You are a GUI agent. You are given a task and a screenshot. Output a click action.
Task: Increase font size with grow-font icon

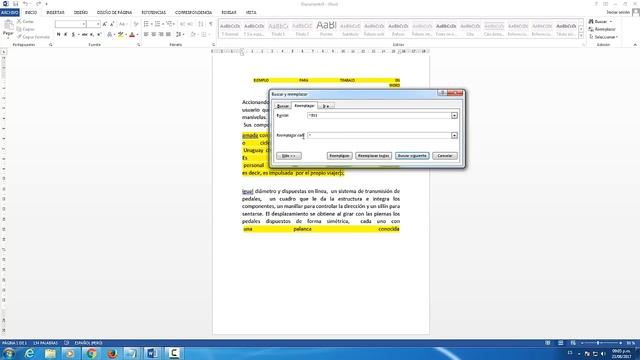tap(105, 24)
